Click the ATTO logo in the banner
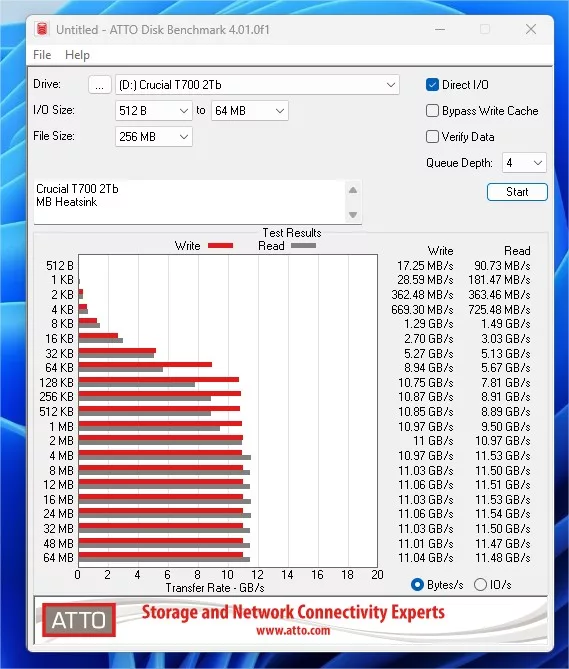 [78, 620]
